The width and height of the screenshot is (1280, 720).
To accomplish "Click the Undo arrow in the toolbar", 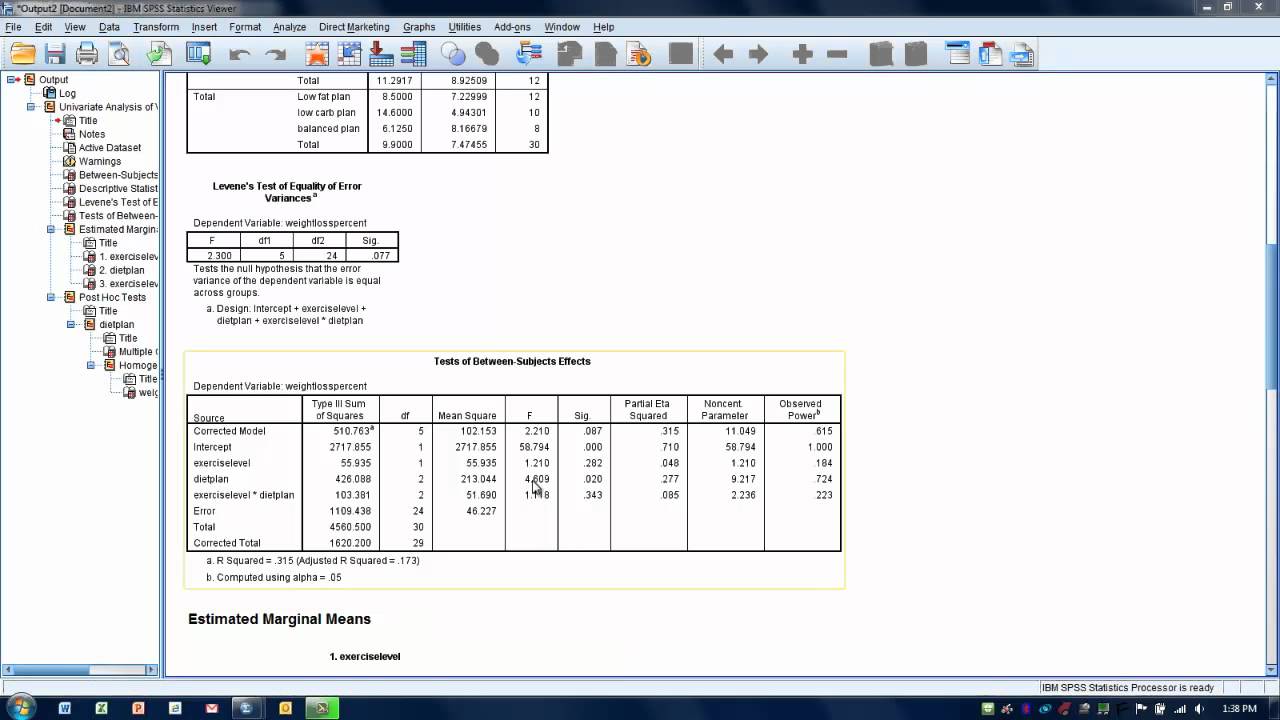I will click(240, 55).
